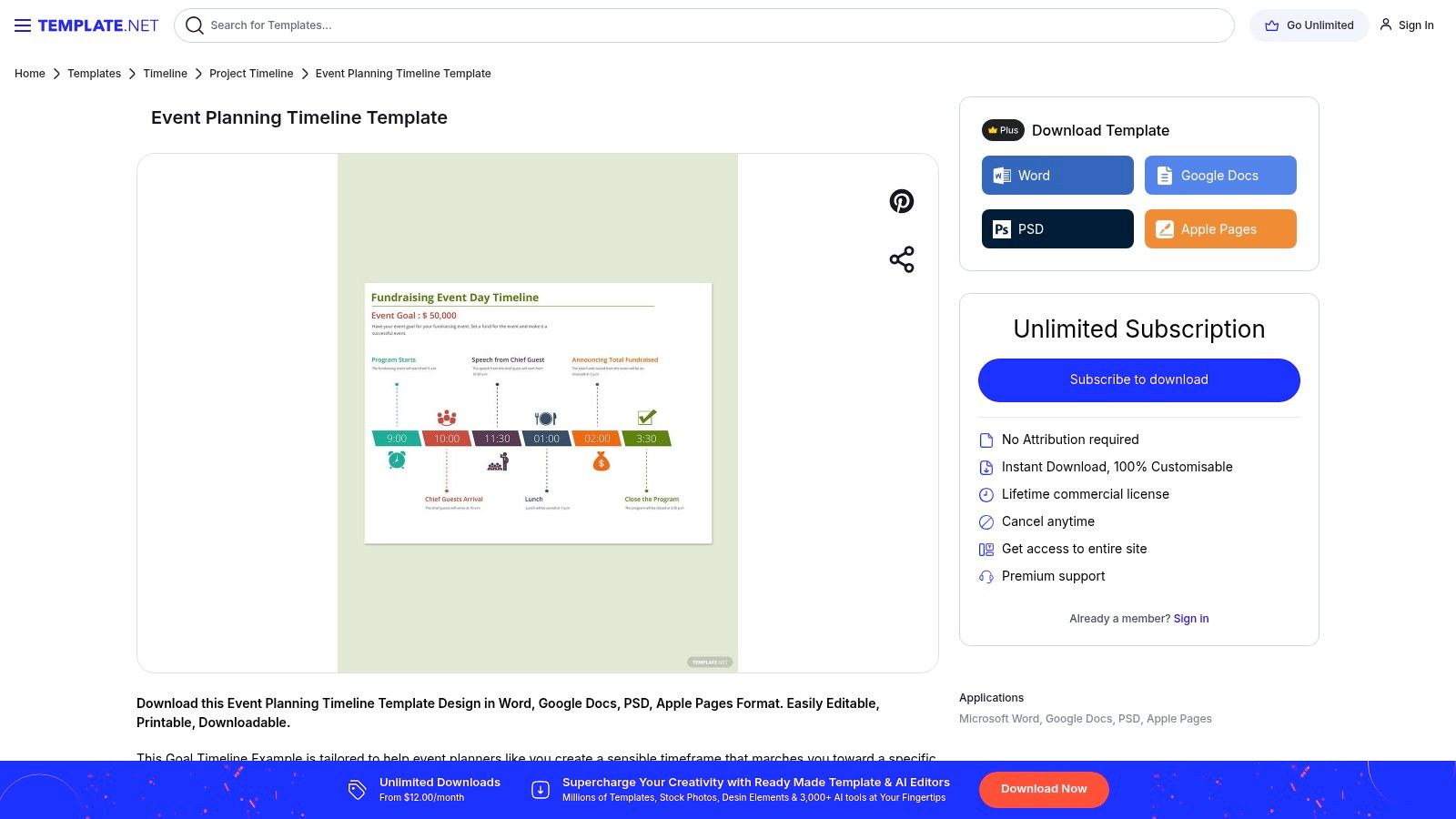Click Unlimited Downloads banner text
Viewport: 1456px width, 819px height.
440,783
